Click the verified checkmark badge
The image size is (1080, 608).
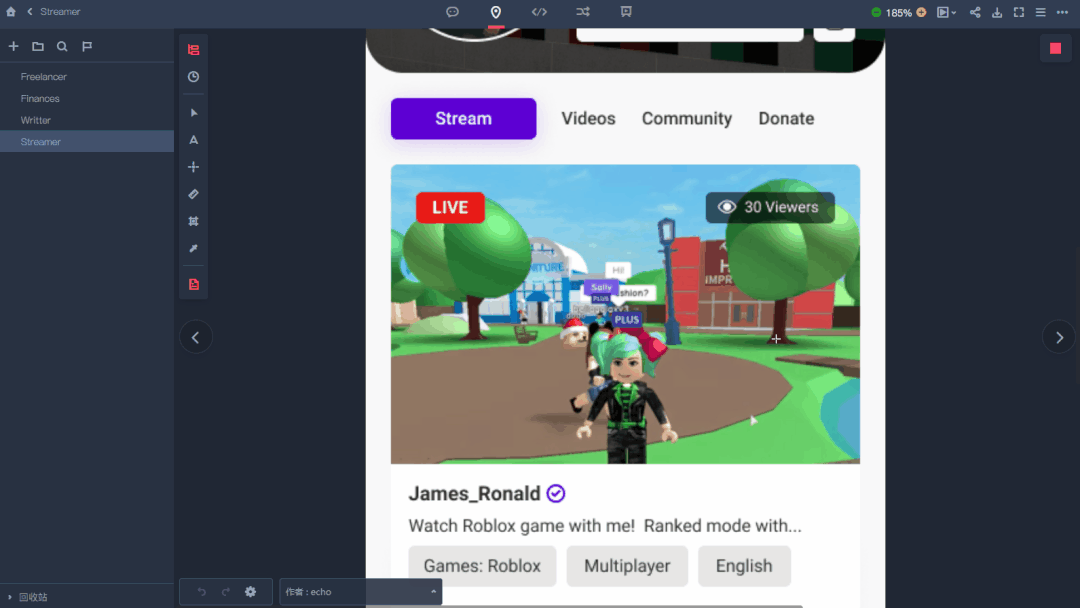(556, 494)
